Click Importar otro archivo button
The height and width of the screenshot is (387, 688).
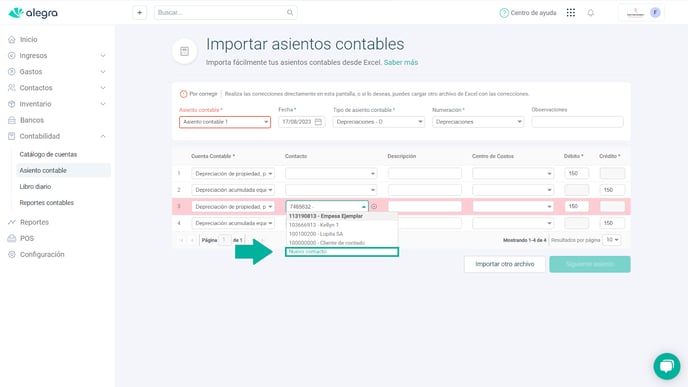(505, 264)
